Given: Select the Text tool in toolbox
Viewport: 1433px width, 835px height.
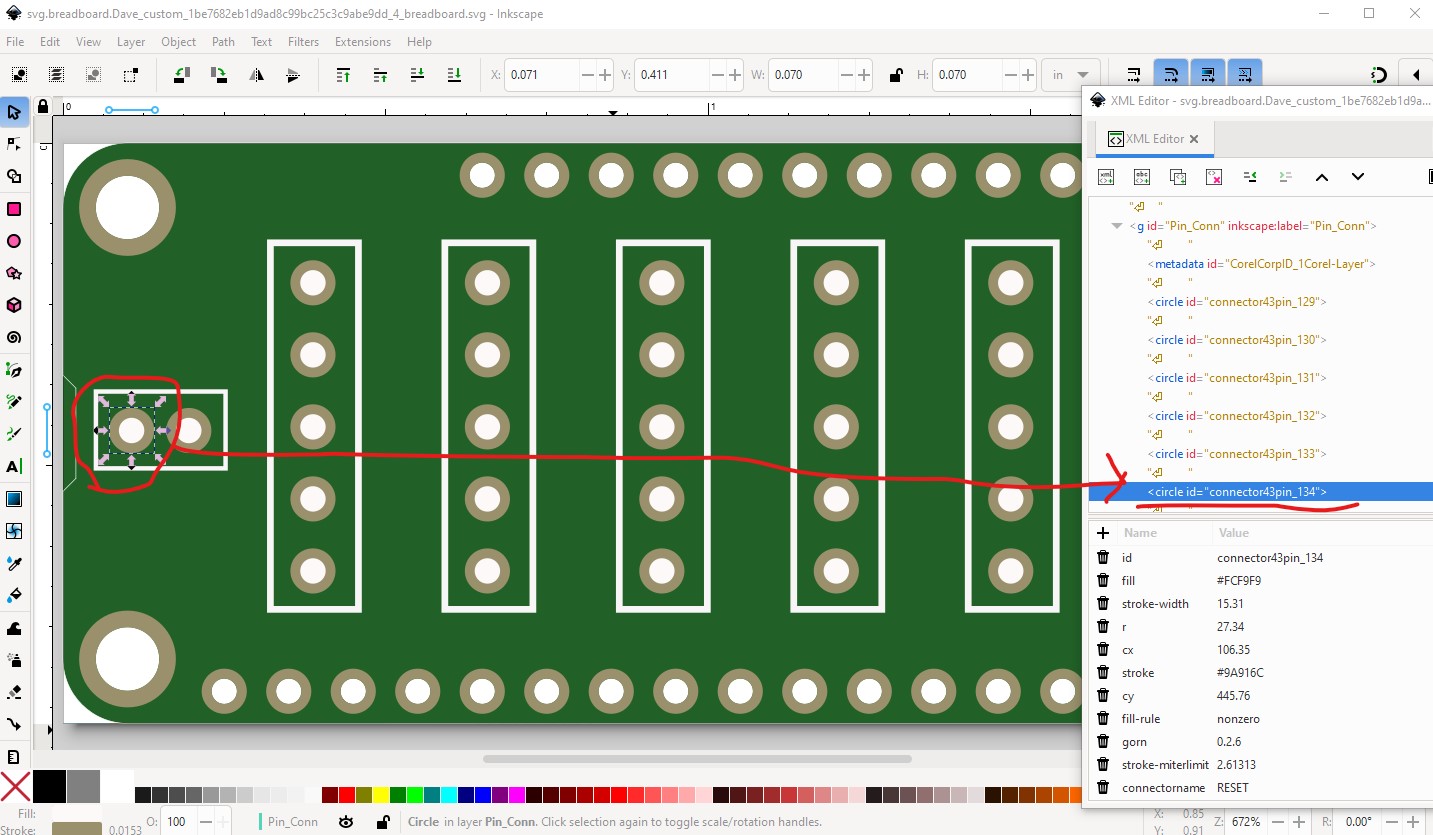Looking at the screenshot, I should coord(14,466).
